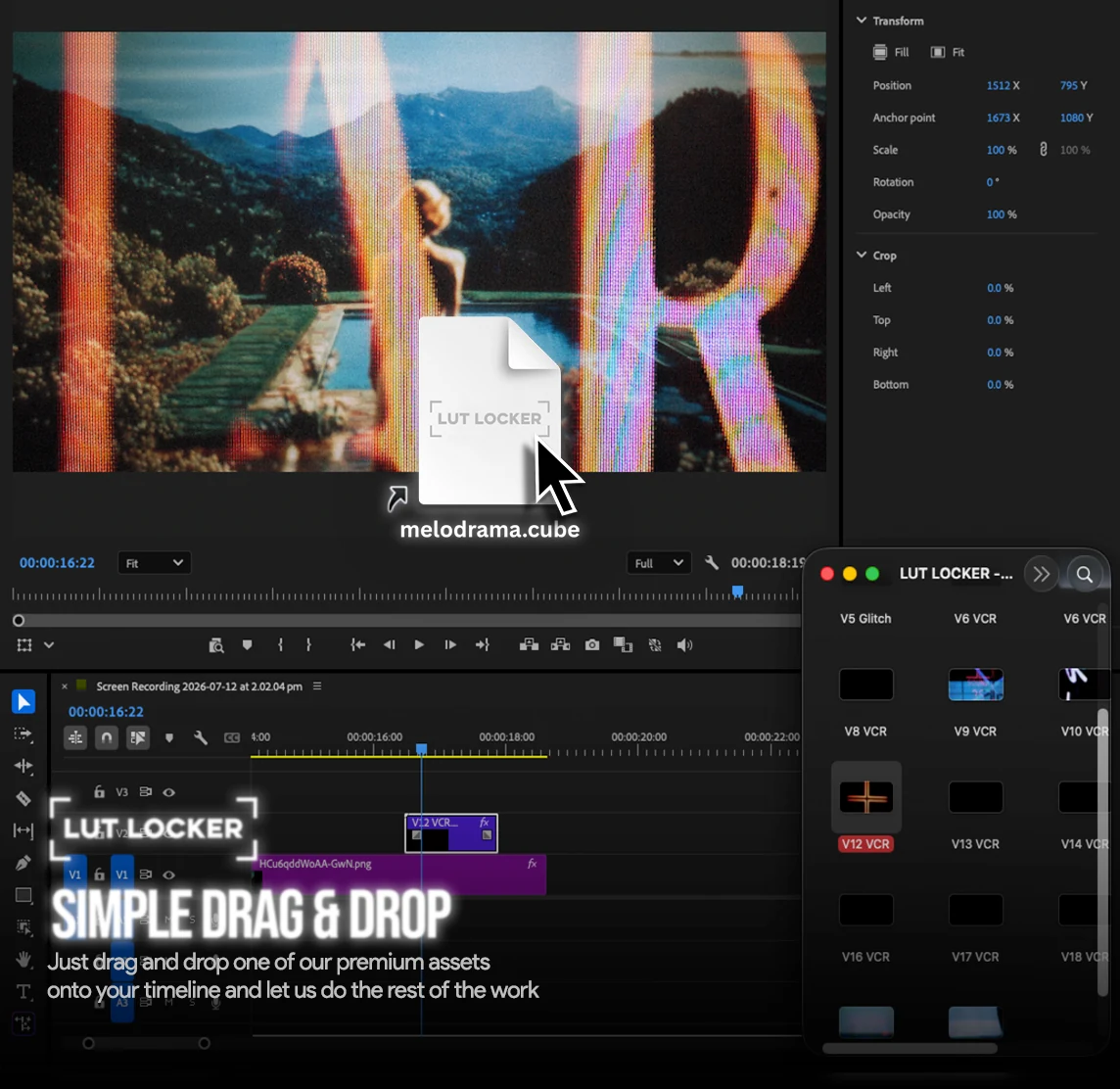Click the Export Frame camera icon
Viewport: 1120px width, 1089px height.
click(x=592, y=645)
